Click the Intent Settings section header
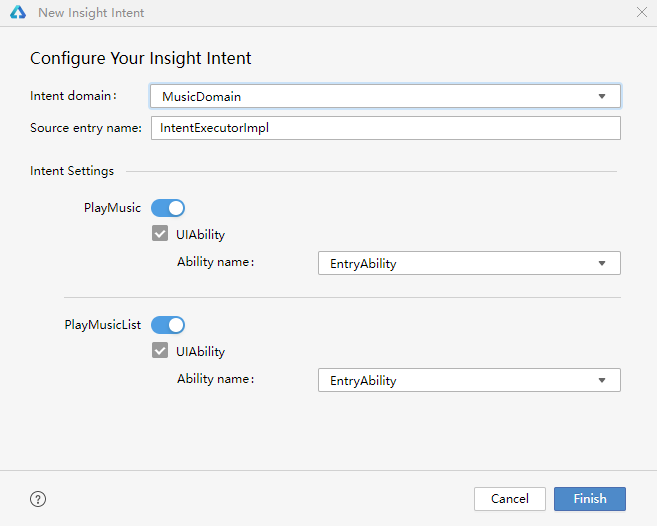Viewport: 657px width, 526px height. tap(72, 171)
